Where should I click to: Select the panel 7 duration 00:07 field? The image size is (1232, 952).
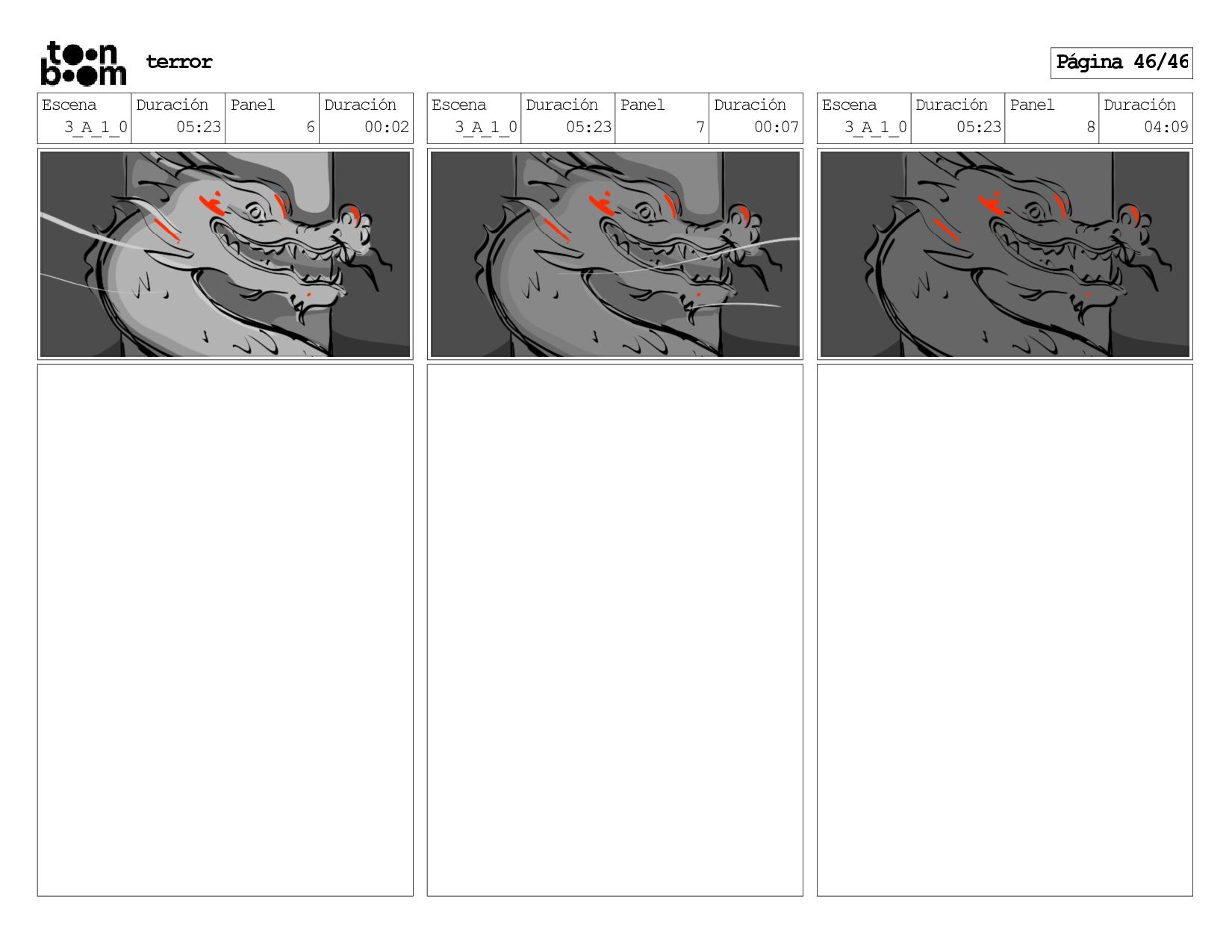pos(756,118)
